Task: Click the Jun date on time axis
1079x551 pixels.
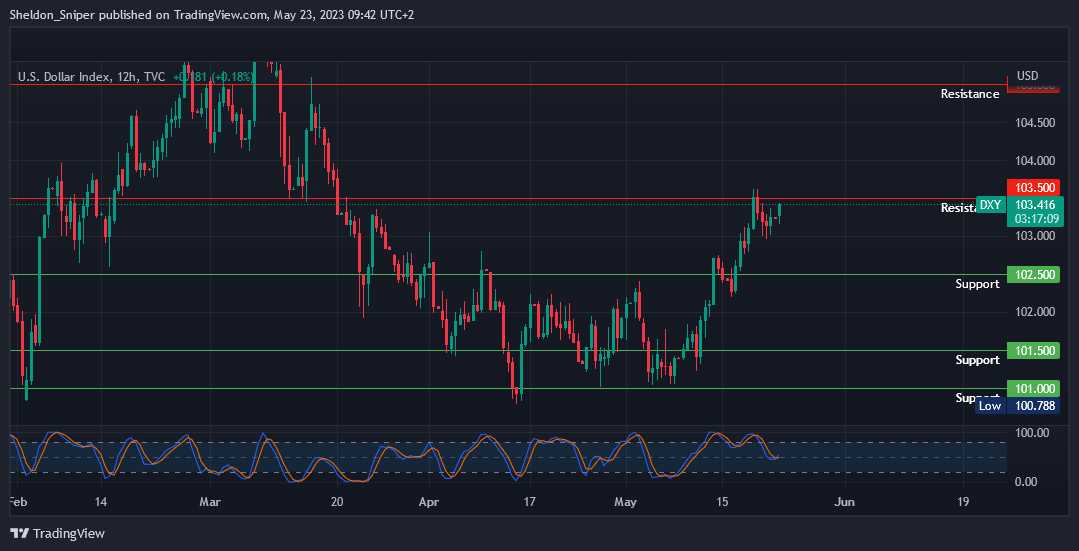Action: (844, 501)
